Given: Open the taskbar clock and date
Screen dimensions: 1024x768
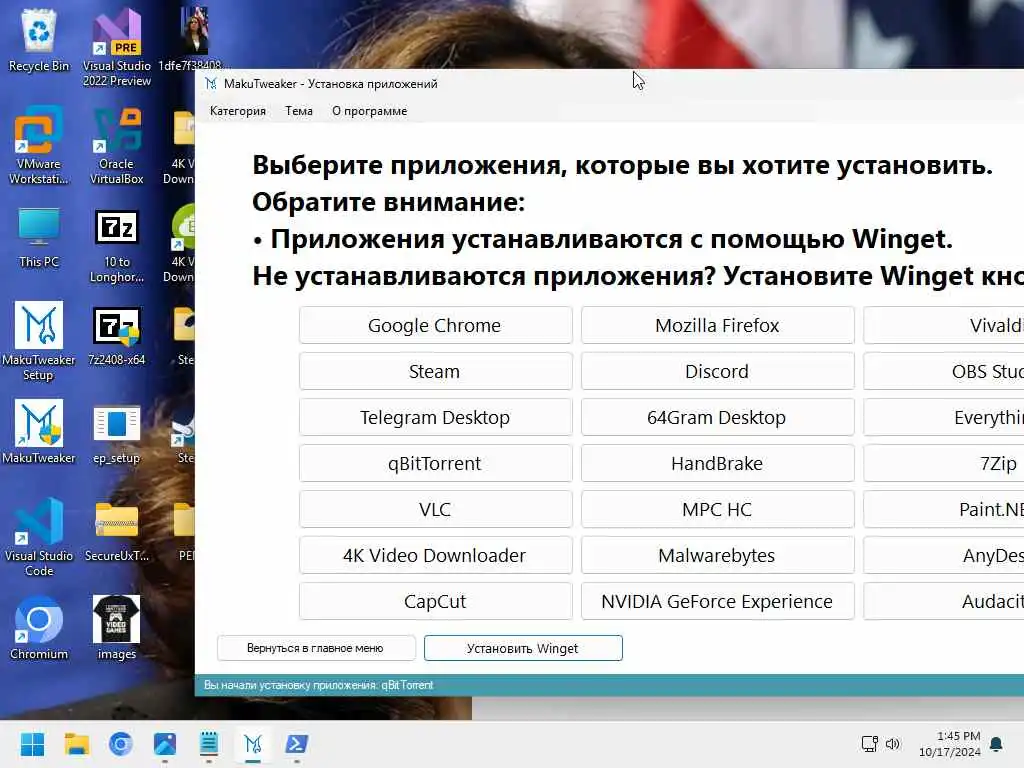Looking at the screenshot, I should (950, 744).
